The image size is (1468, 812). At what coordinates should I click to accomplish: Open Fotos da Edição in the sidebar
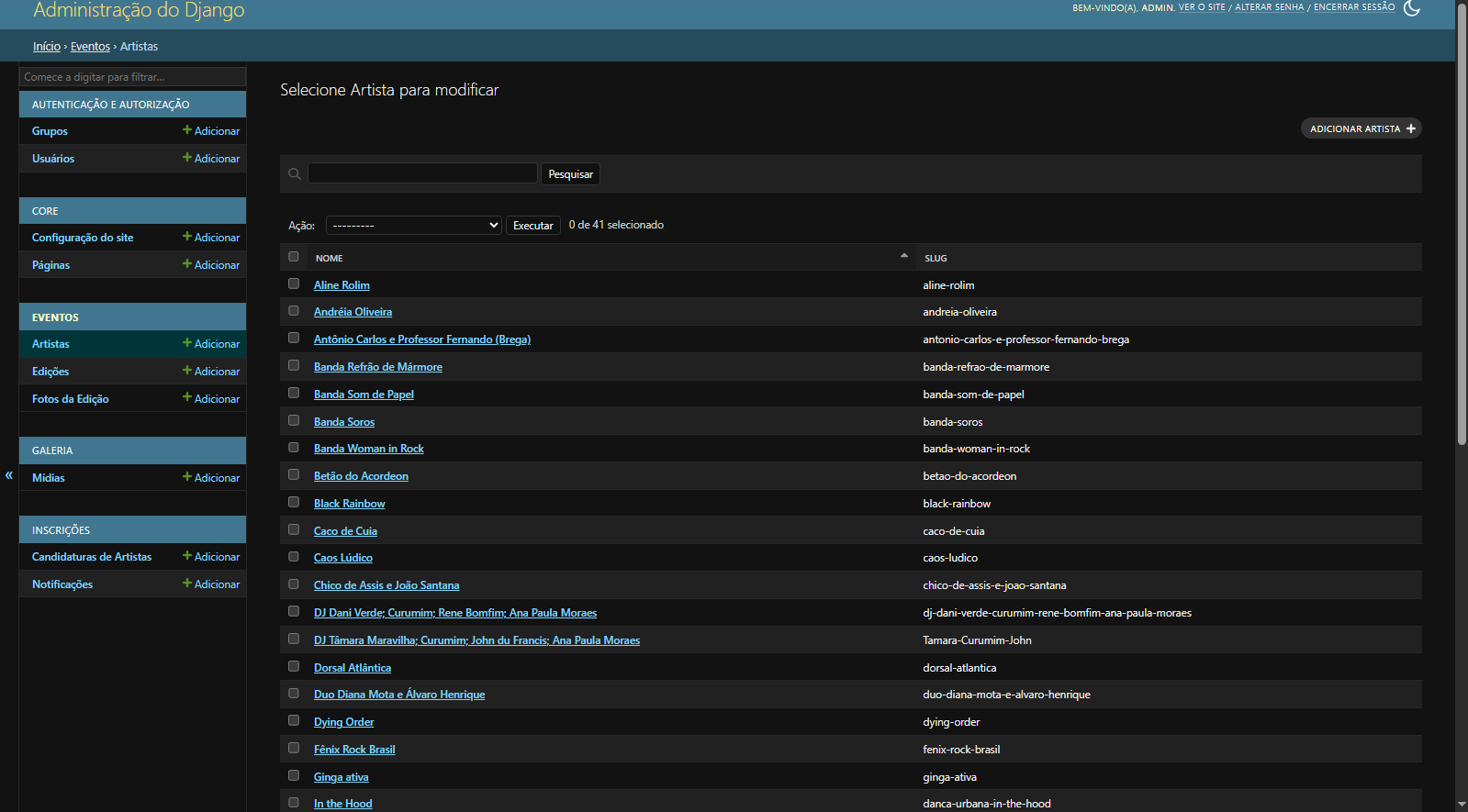click(71, 399)
